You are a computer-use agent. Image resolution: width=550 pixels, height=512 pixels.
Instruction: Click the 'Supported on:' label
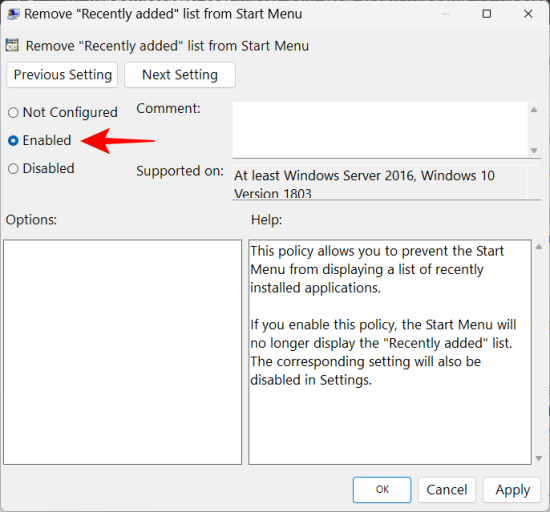point(180,171)
